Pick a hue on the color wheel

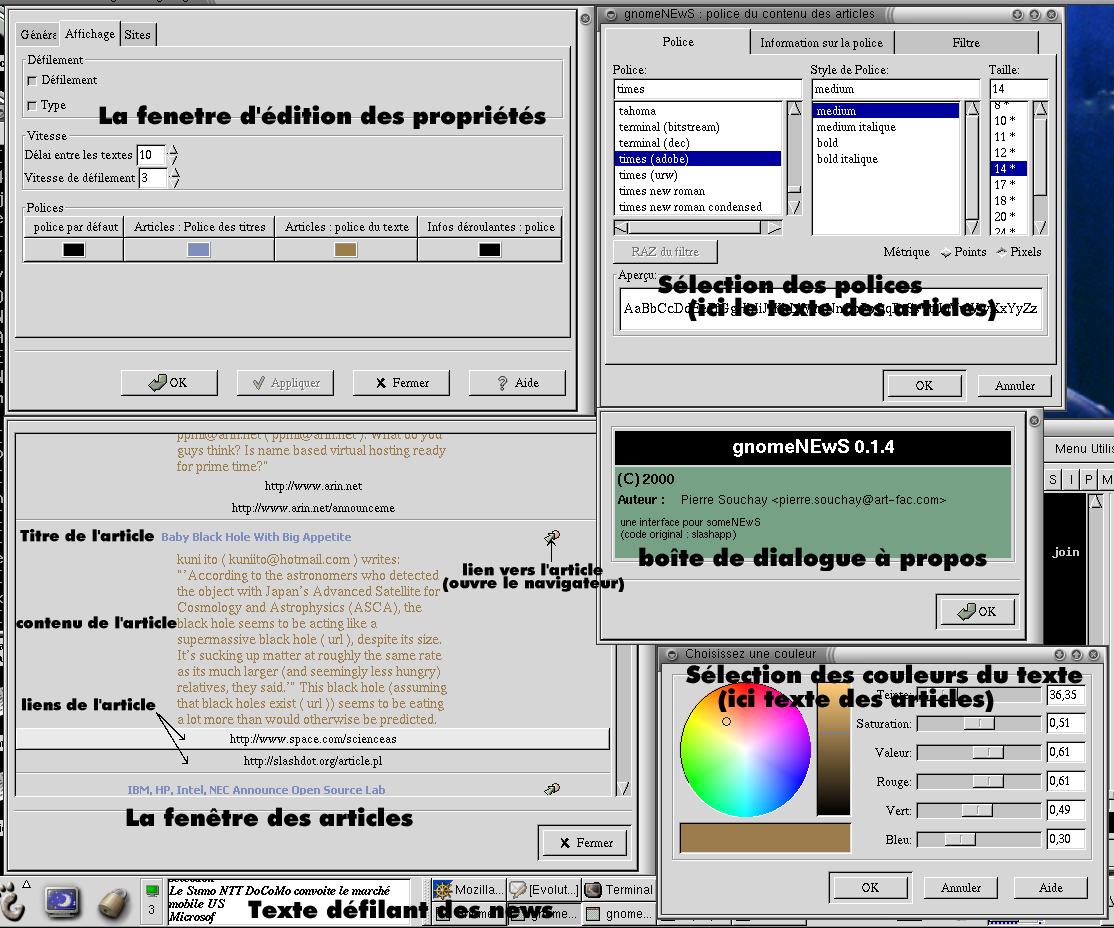(745, 749)
